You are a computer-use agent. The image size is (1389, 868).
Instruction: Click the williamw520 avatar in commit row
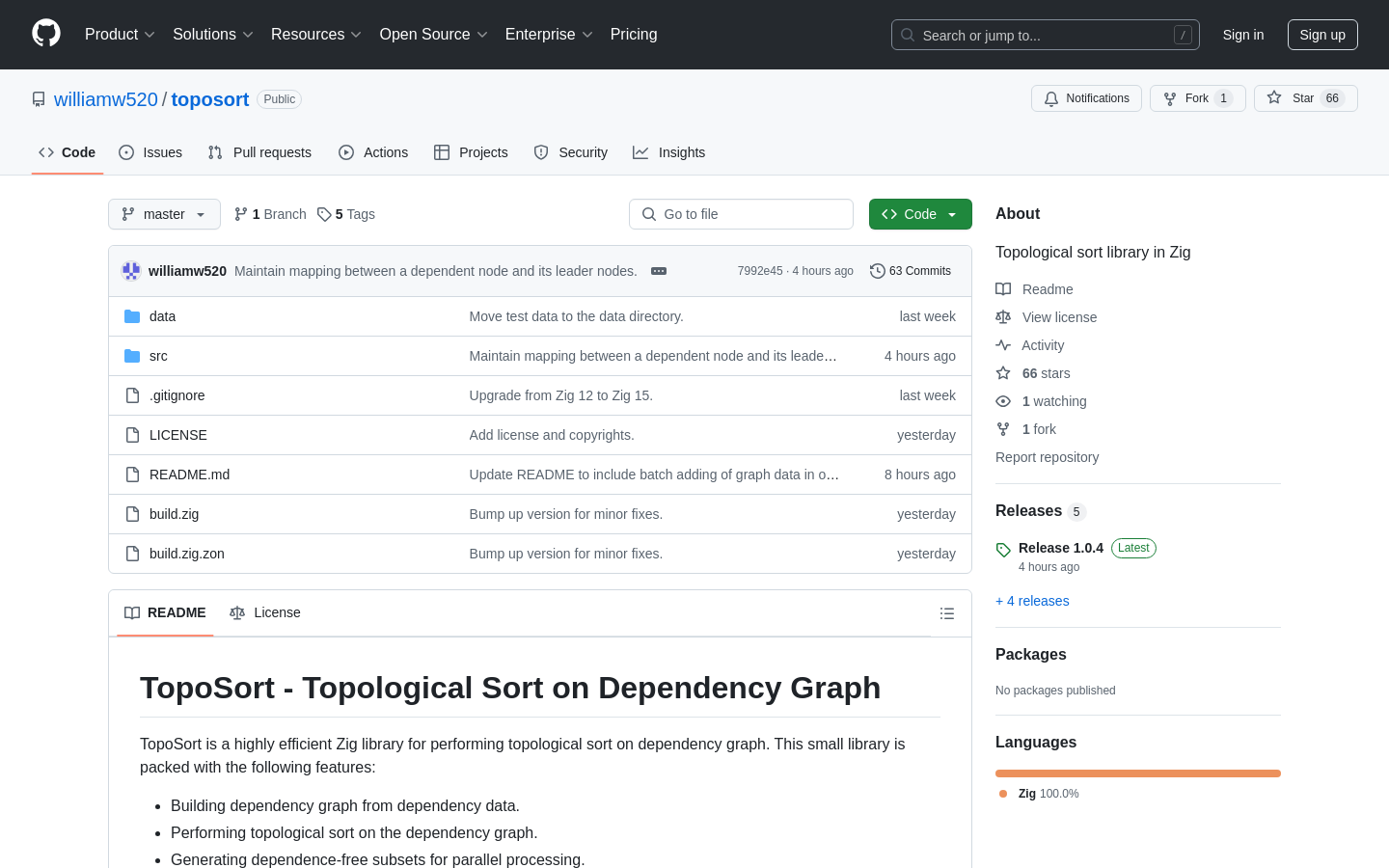(131, 271)
